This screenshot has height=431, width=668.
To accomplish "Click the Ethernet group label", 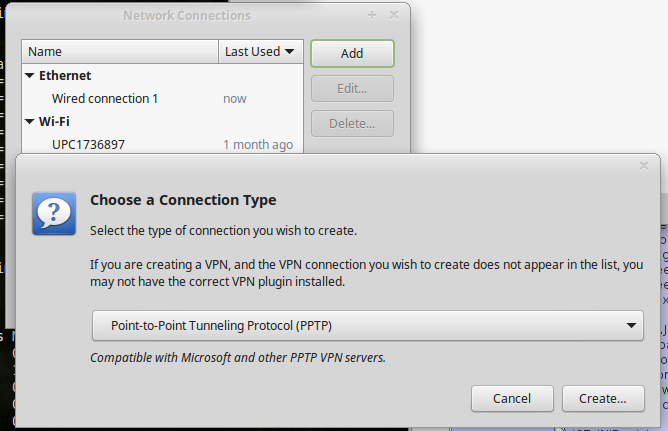I will [x=65, y=75].
